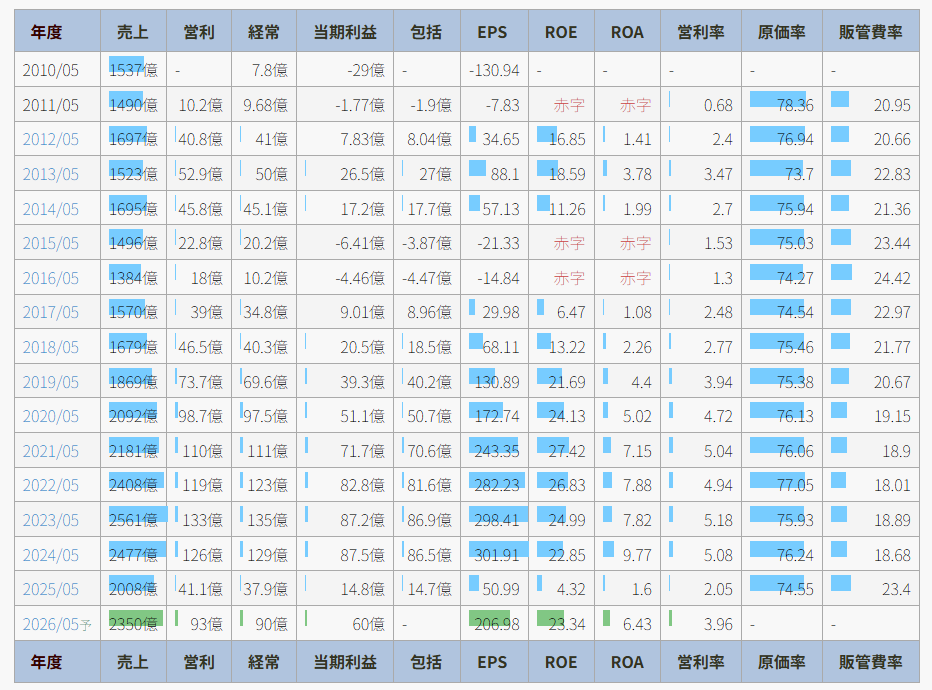
Task: Open the 2013/05 fiscal year link
Action: (x=51, y=174)
